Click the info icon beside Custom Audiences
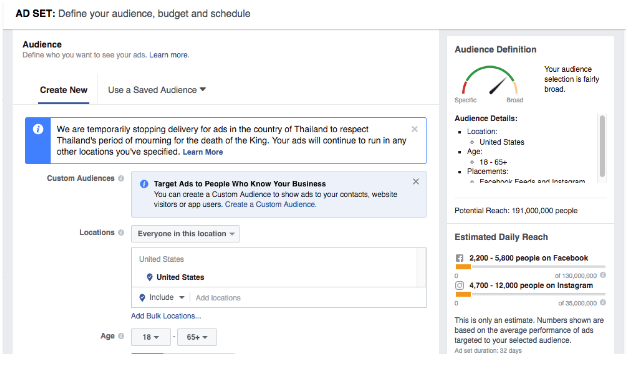The image size is (637, 373). pos(121,178)
